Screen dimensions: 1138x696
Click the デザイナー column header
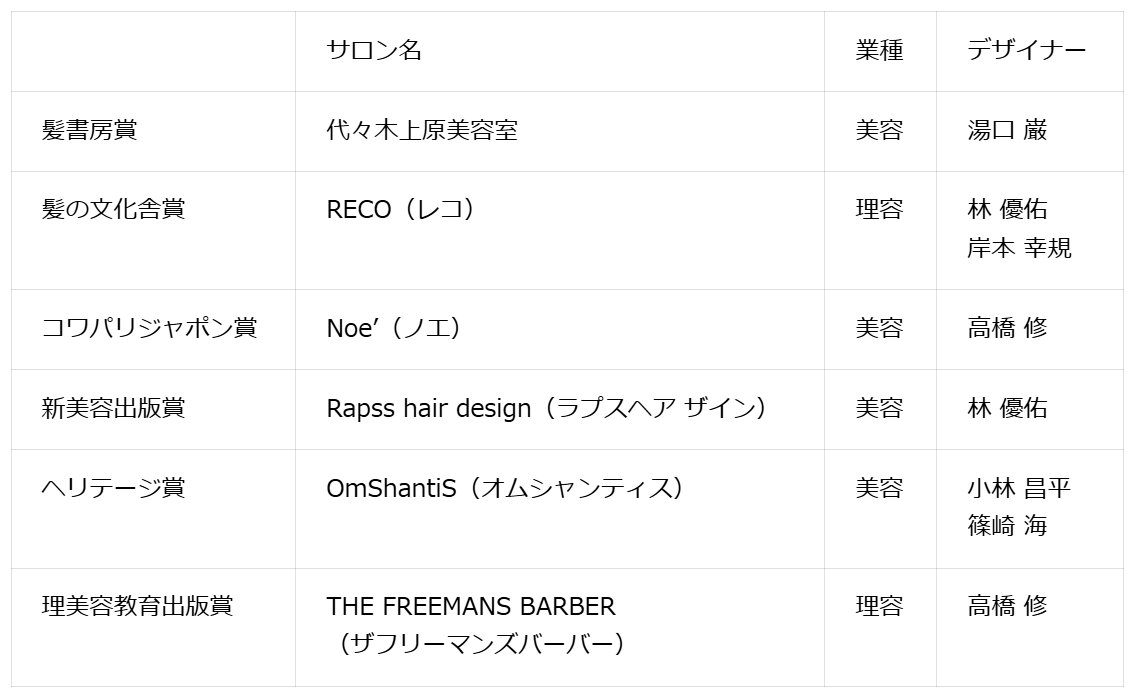point(1026,51)
